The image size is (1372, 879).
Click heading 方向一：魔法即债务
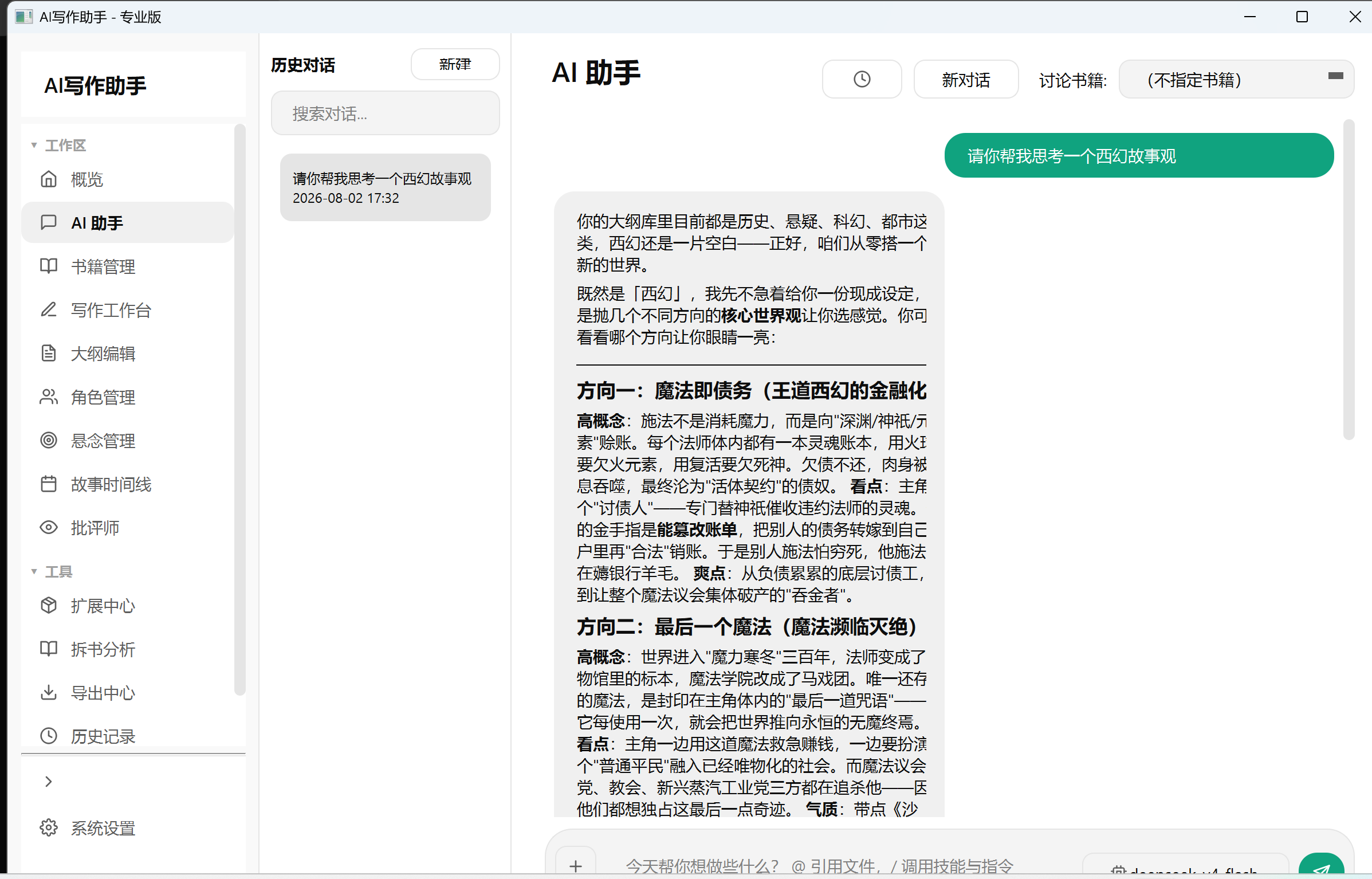(x=751, y=391)
